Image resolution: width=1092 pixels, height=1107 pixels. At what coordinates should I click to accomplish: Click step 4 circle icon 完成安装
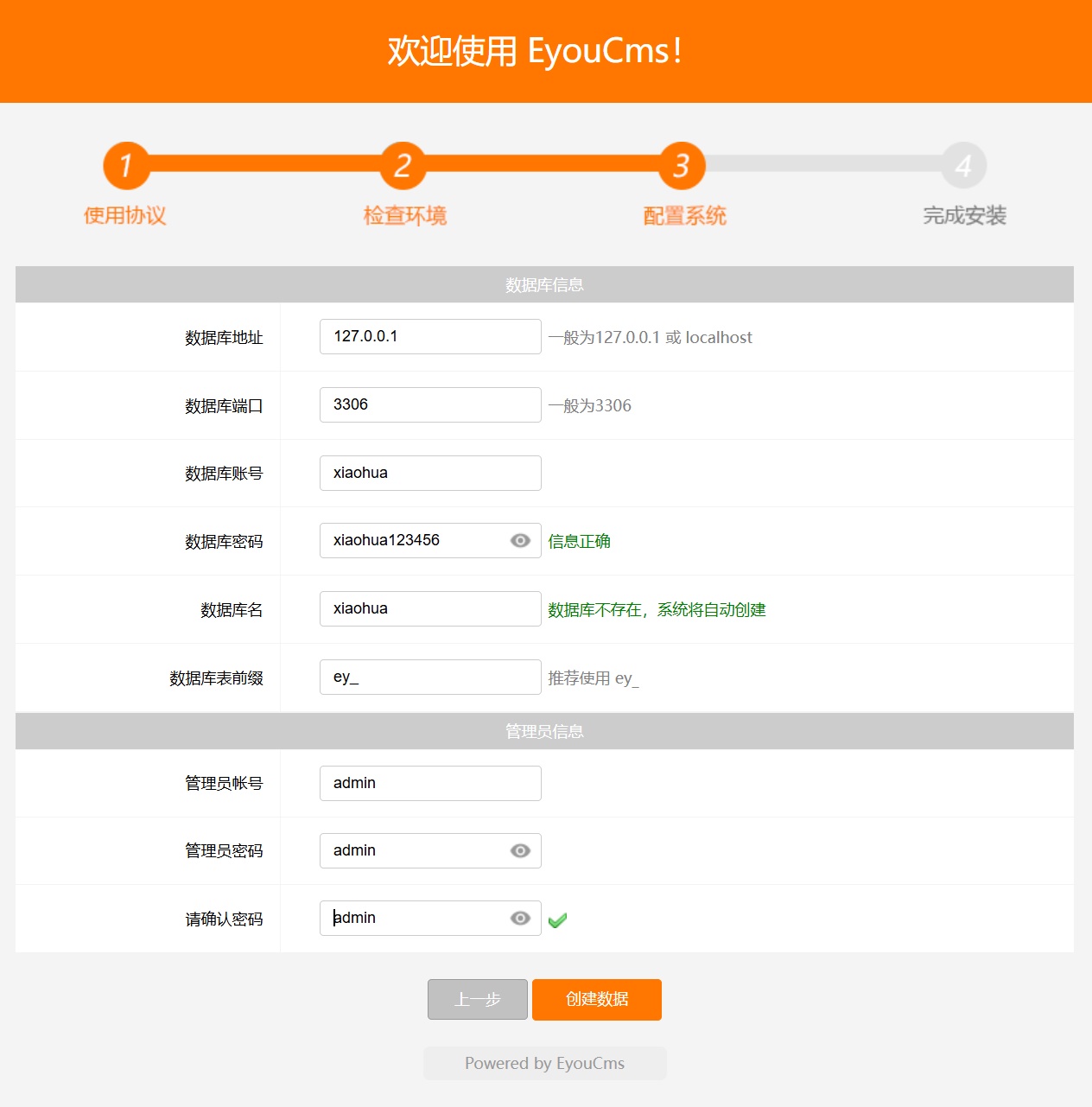(963, 165)
